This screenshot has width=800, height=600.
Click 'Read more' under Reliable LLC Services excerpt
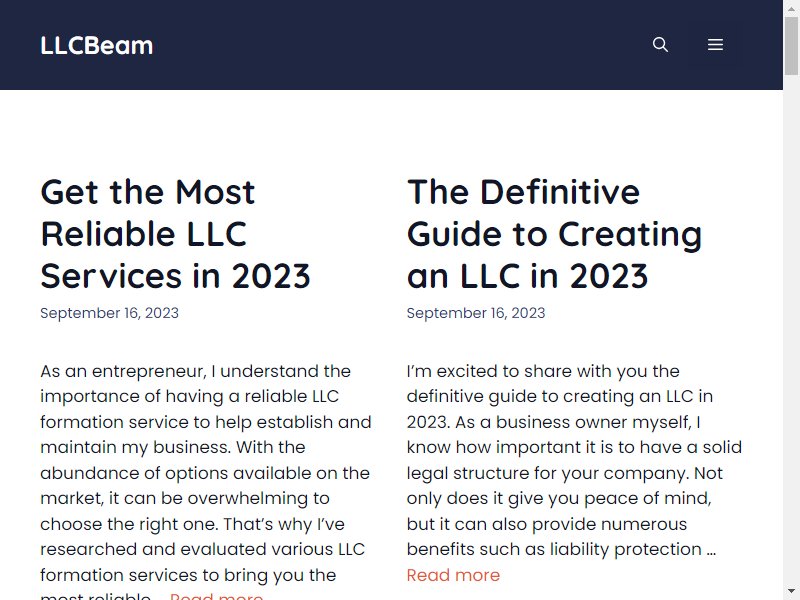click(x=216, y=596)
